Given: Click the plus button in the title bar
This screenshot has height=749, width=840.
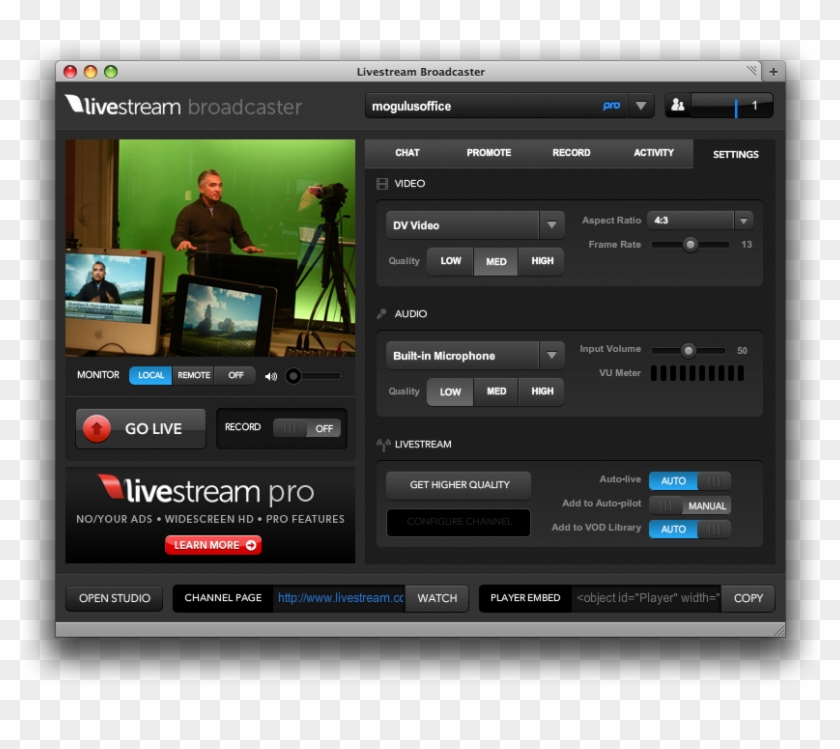Looking at the screenshot, I should tap(773, 72).
